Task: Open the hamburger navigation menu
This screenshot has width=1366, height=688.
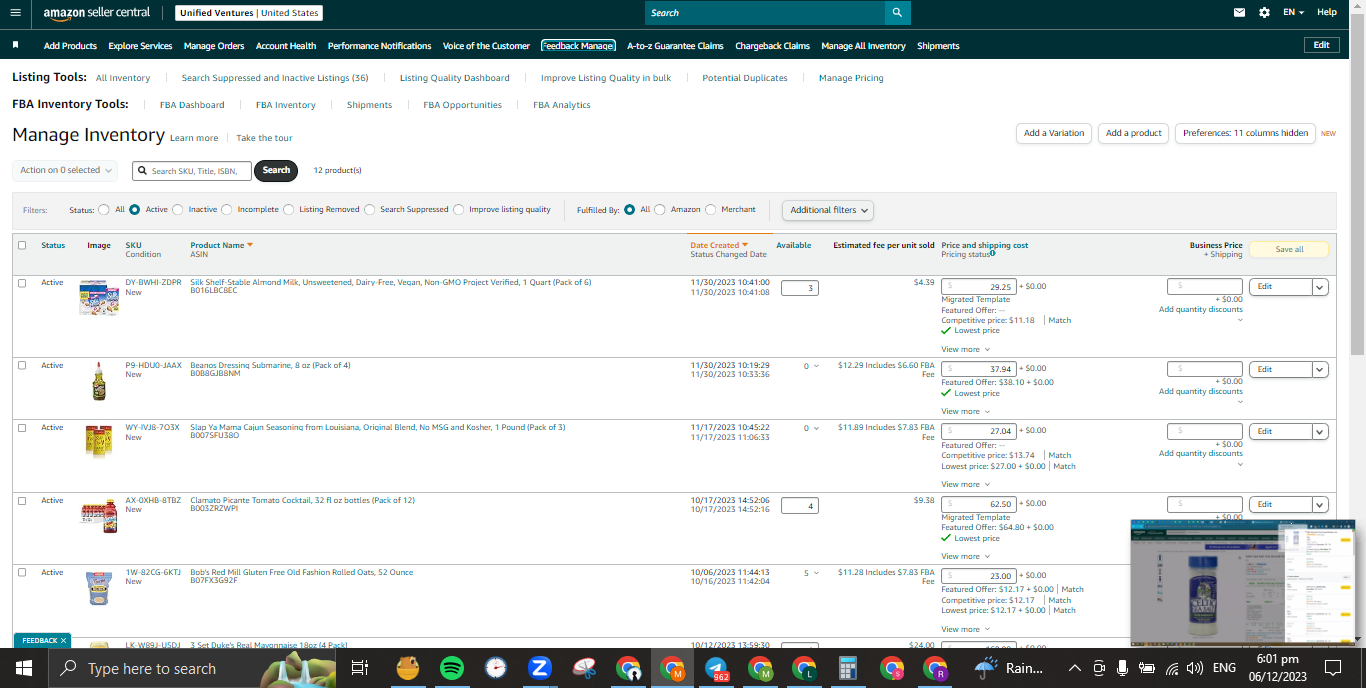Action: point(15,13)
